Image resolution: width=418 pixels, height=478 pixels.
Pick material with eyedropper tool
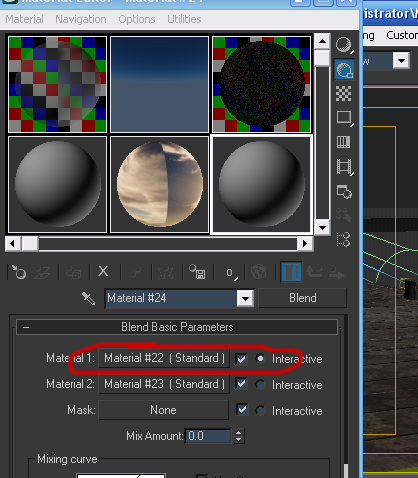pos(89,298)
